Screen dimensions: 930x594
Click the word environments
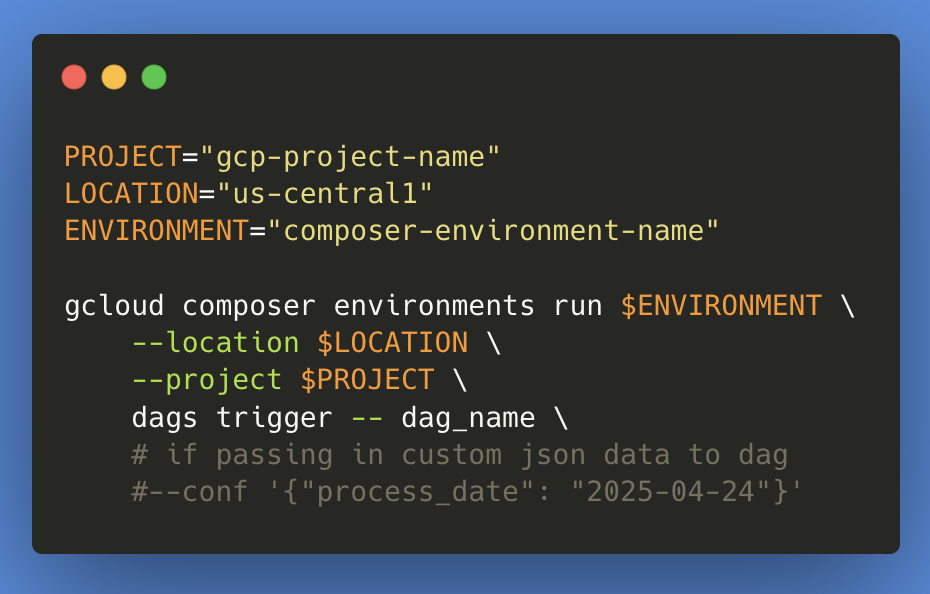[x=434, y=306]
